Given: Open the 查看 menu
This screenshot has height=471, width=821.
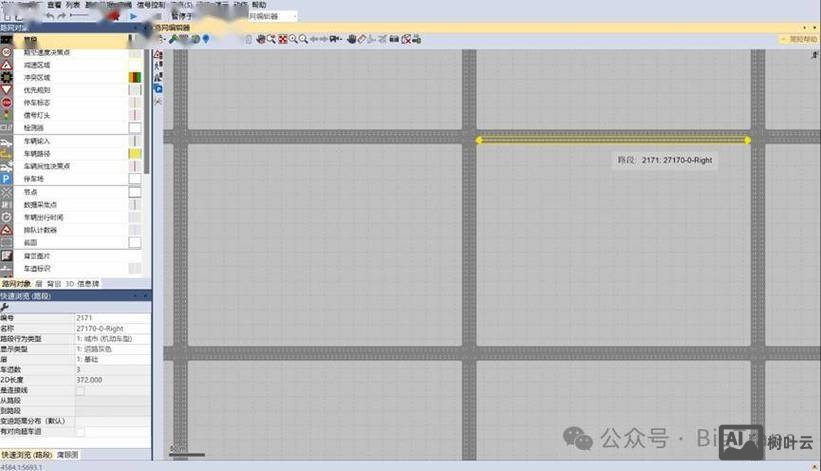Looking at the screenshot, I should coord(54,5).
